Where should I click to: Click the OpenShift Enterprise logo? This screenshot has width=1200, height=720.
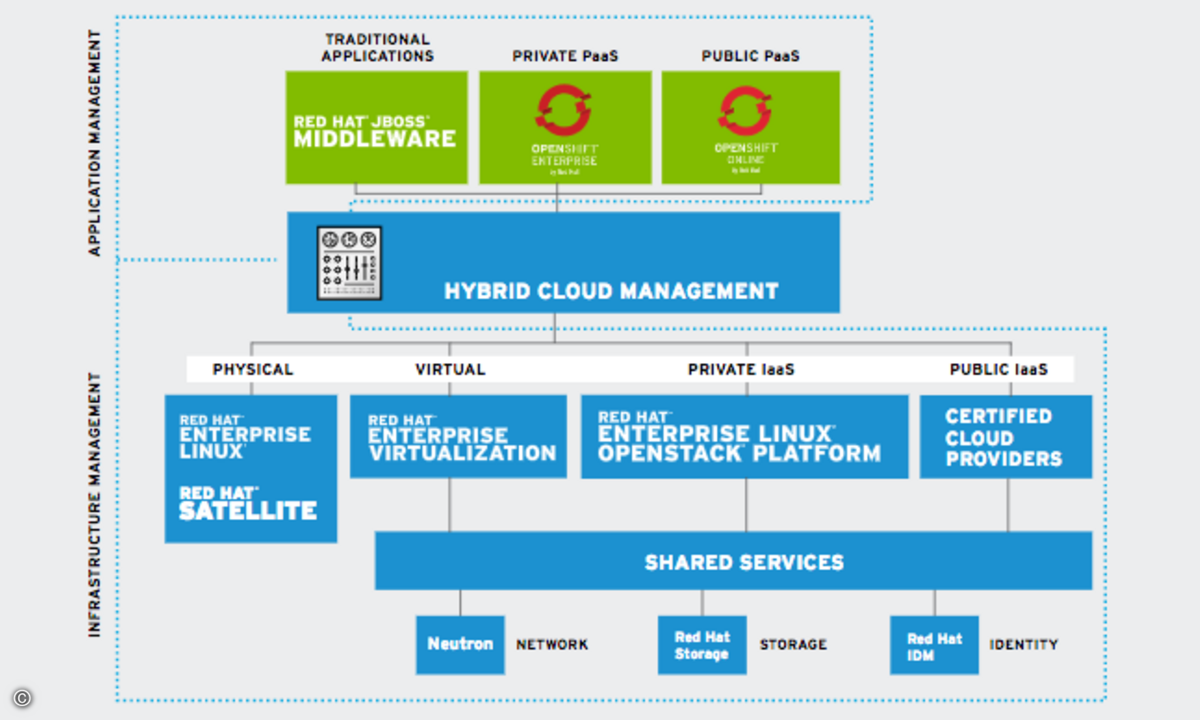(565, 128)
